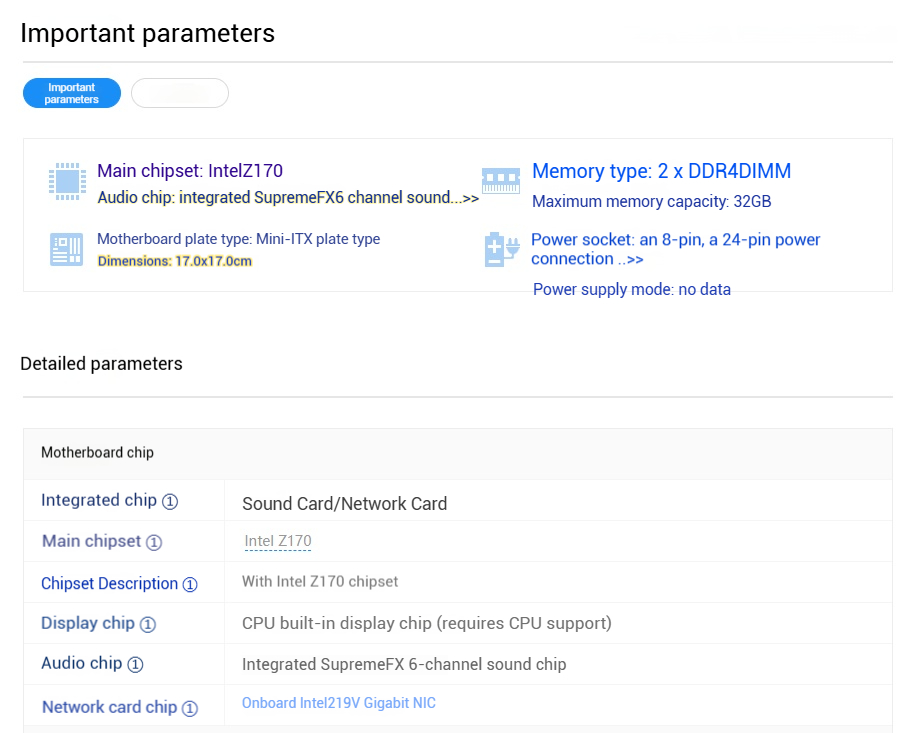This screenshot has height=733, width=908.
Task: Open the Intel Z170 dashed-underline link
Action: click(278, 541)
